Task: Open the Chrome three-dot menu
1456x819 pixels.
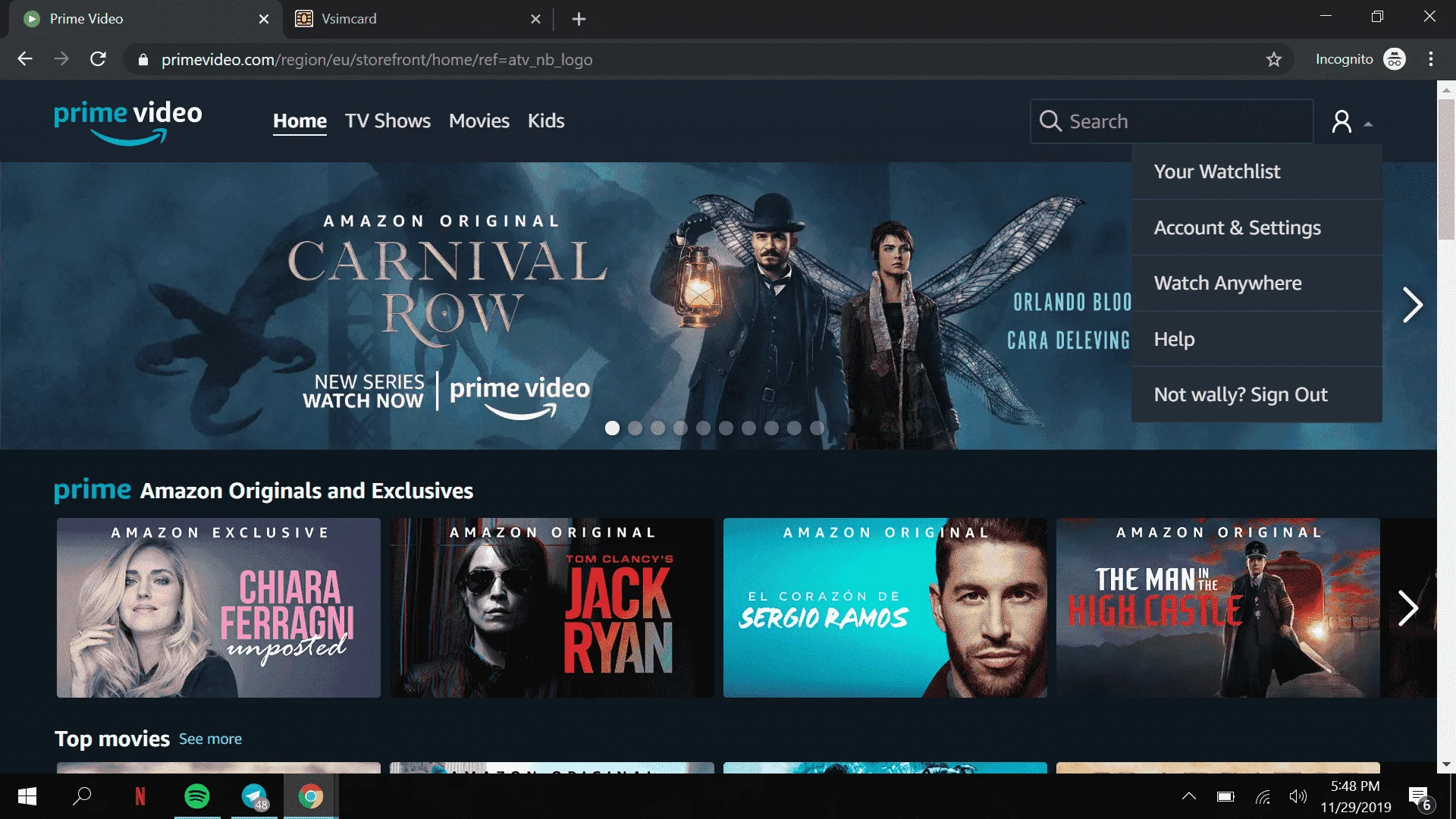Action: pos(1431,59)
